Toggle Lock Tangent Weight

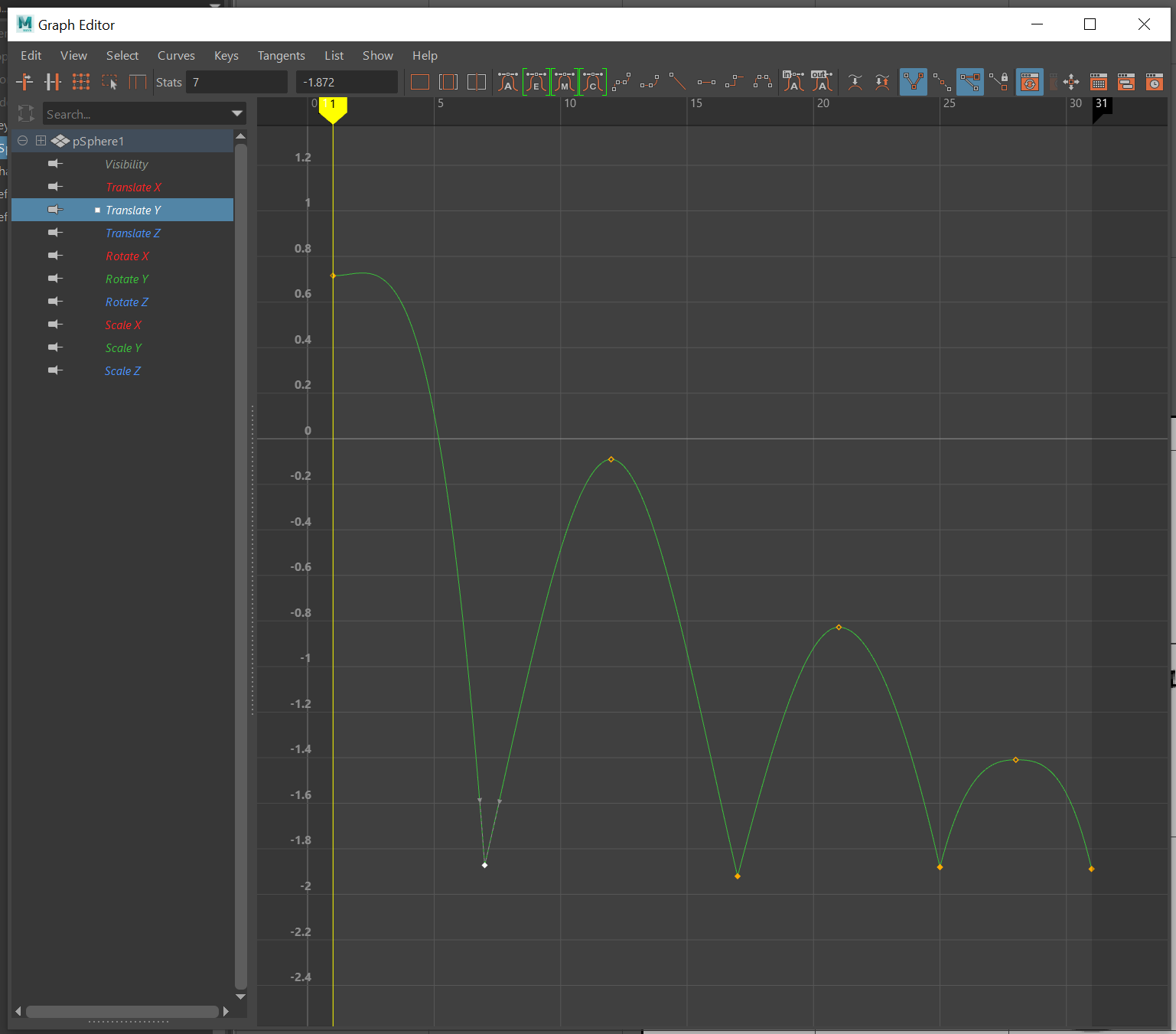pyautogui.click(x=998, y=82)
